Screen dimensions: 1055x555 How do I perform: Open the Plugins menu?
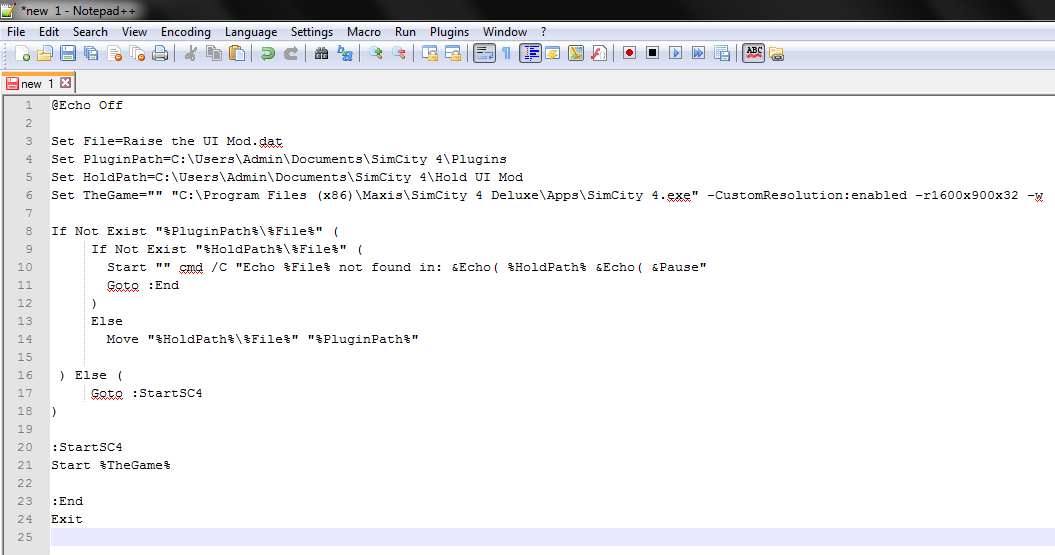(449, 32)
